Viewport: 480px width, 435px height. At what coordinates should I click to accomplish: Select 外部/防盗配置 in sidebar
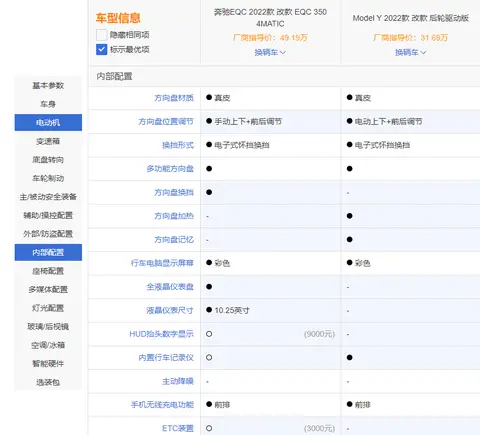tap(48, 234)
